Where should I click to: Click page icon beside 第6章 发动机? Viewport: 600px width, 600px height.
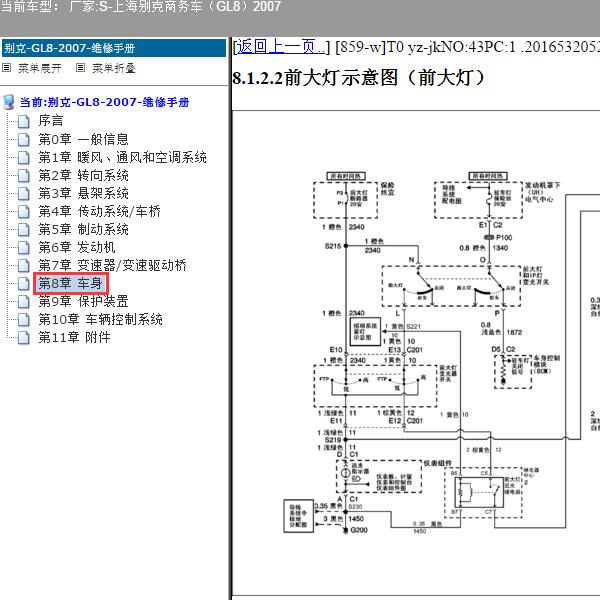click(23, 247)
